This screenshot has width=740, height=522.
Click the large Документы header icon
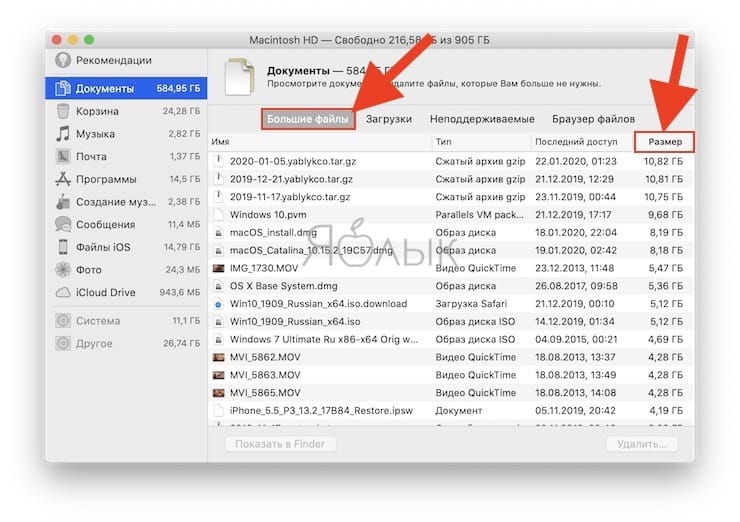click(239, 76)
